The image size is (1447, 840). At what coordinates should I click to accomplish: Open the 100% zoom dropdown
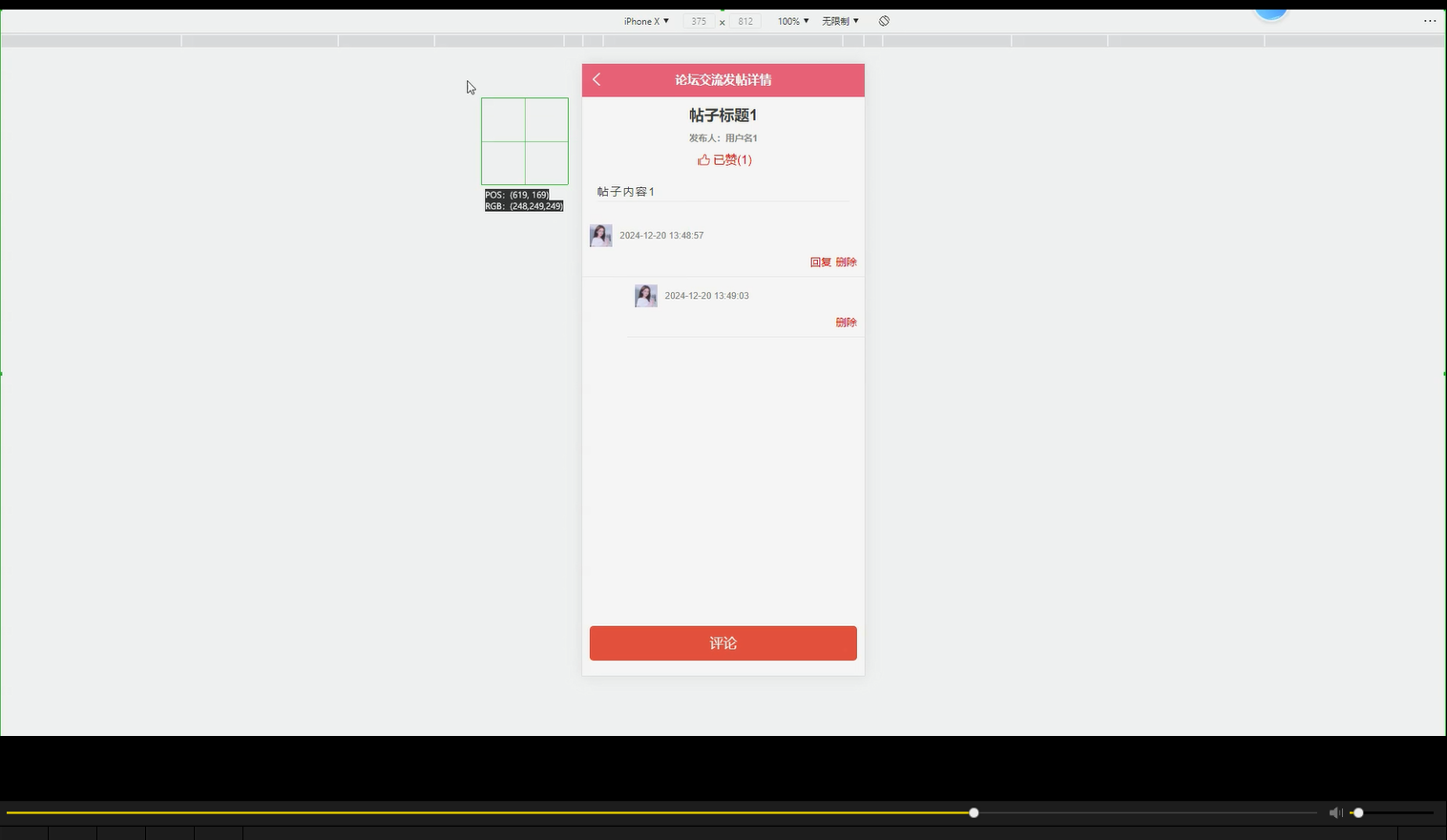pos(793,21)
